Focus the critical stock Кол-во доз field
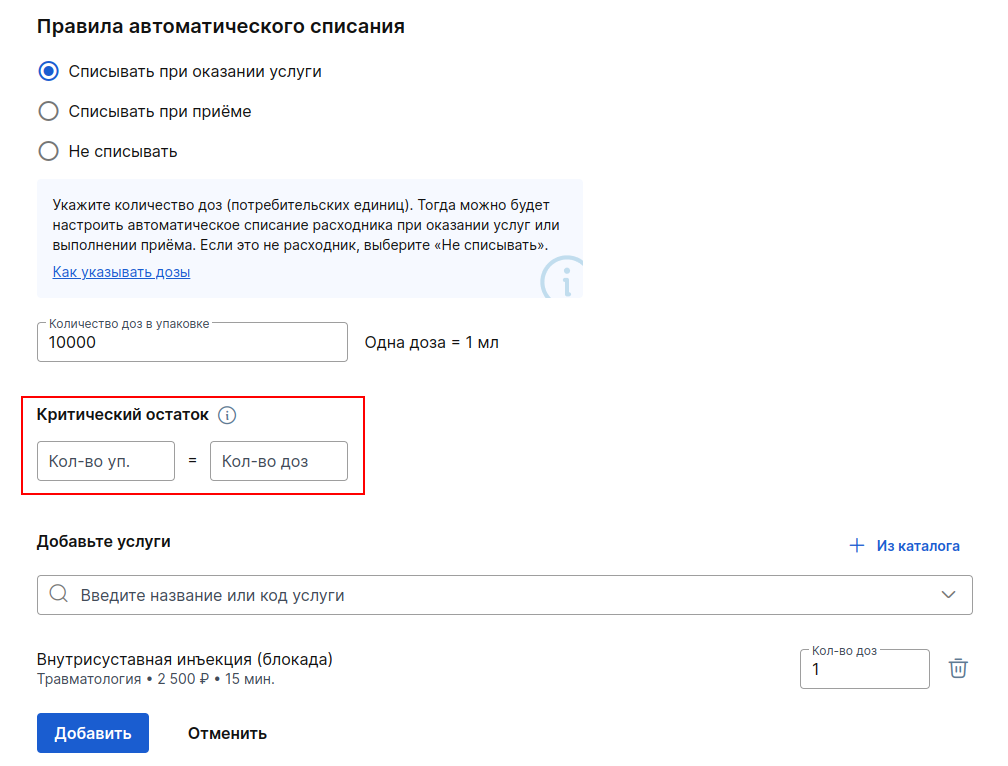The height and width of the screenshot is (766, 1008). point(279,461)
